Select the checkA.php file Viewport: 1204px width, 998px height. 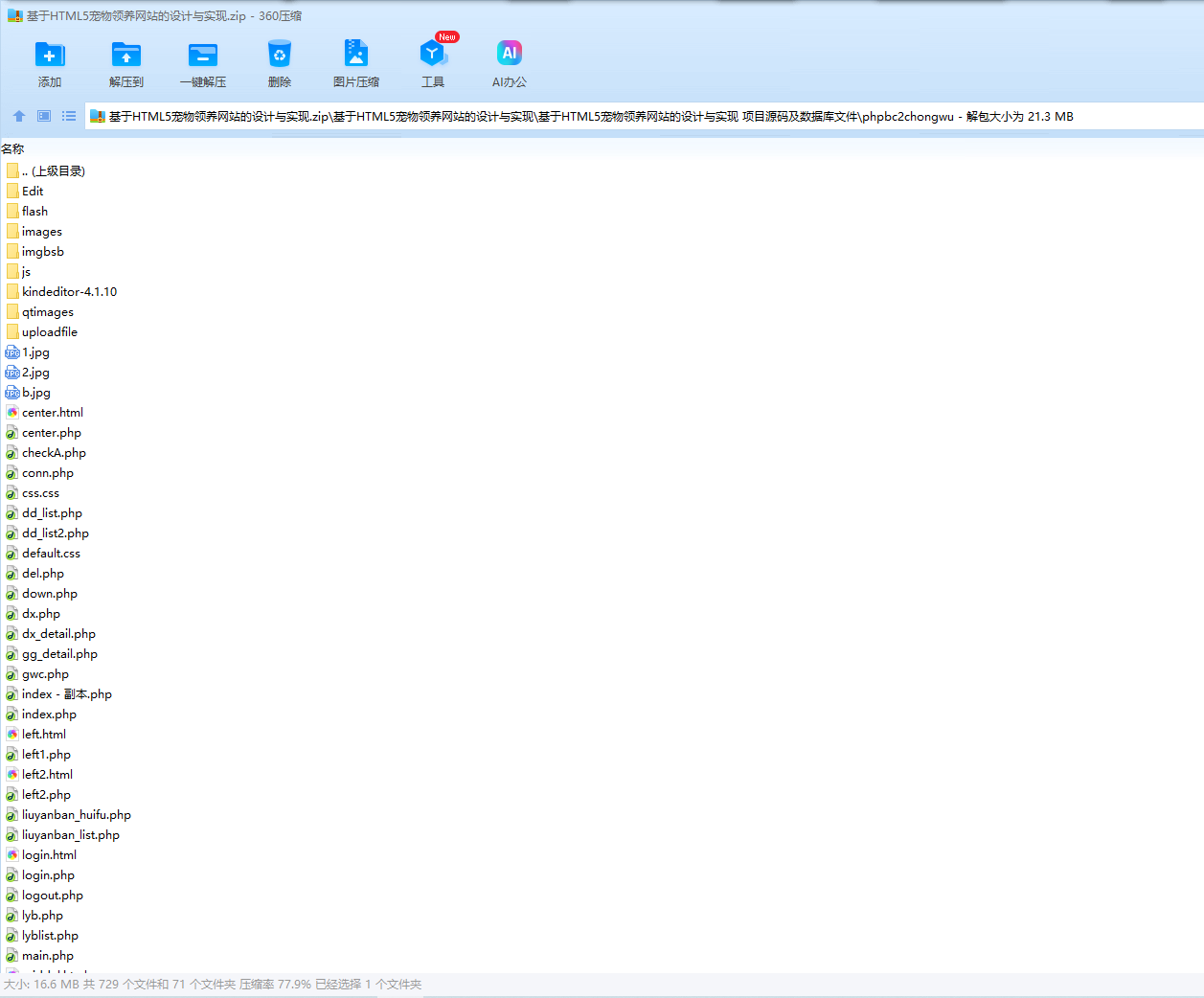click(46, 452)
